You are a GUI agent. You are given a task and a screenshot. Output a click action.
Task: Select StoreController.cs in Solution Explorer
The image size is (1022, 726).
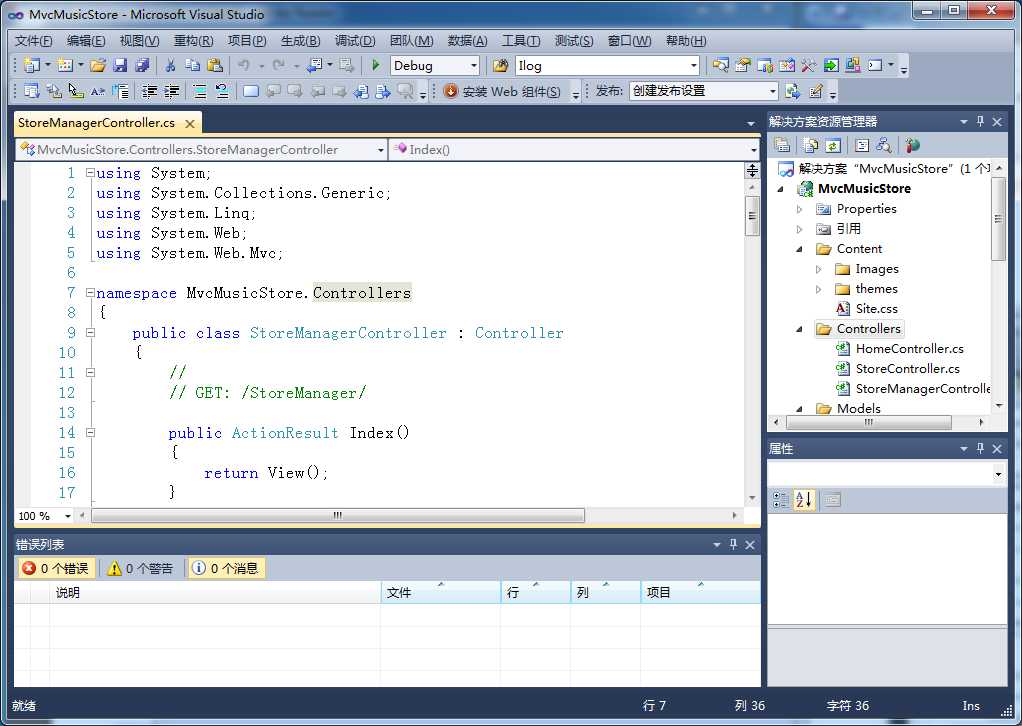point(907,369)
